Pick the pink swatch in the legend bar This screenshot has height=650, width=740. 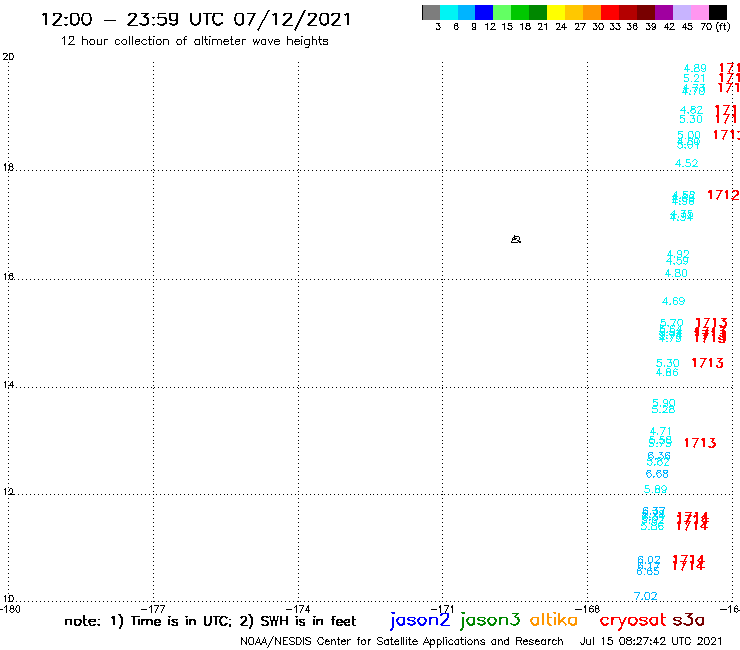click(x=699, y=12)
